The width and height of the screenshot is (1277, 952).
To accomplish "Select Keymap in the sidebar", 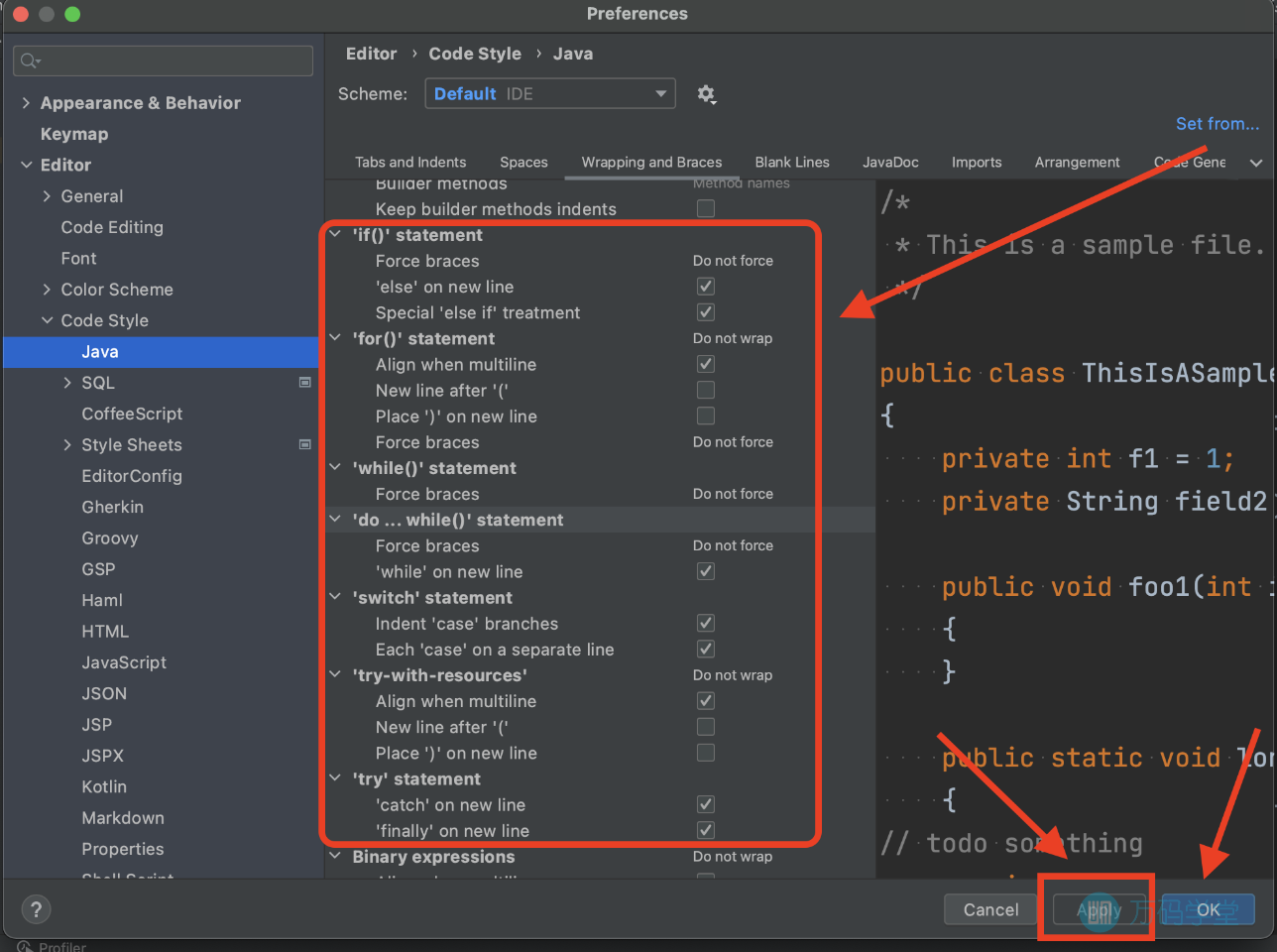I will click(74, 134).
